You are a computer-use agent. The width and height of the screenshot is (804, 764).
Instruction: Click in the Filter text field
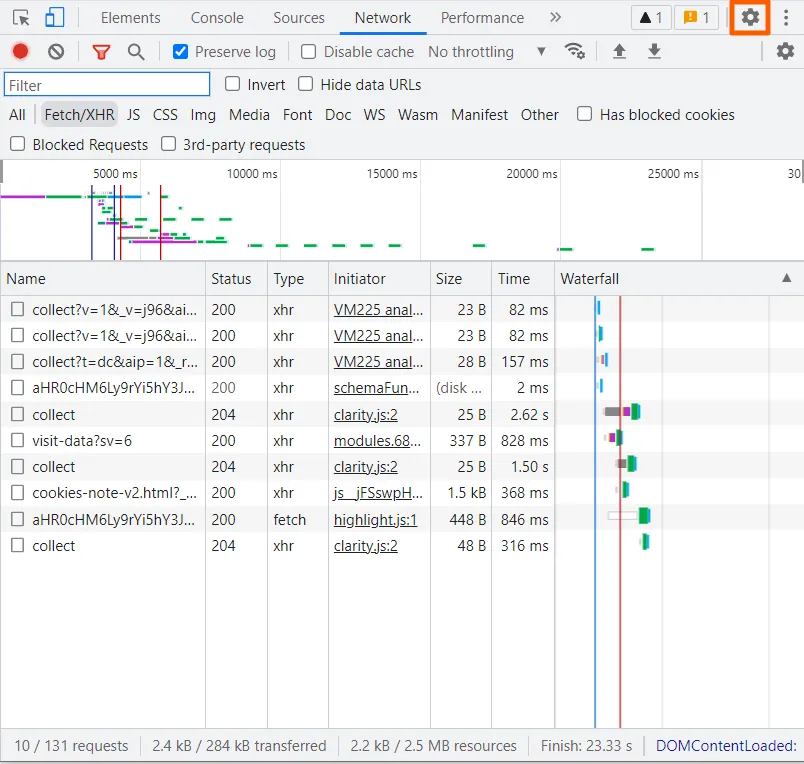point(107,85)
